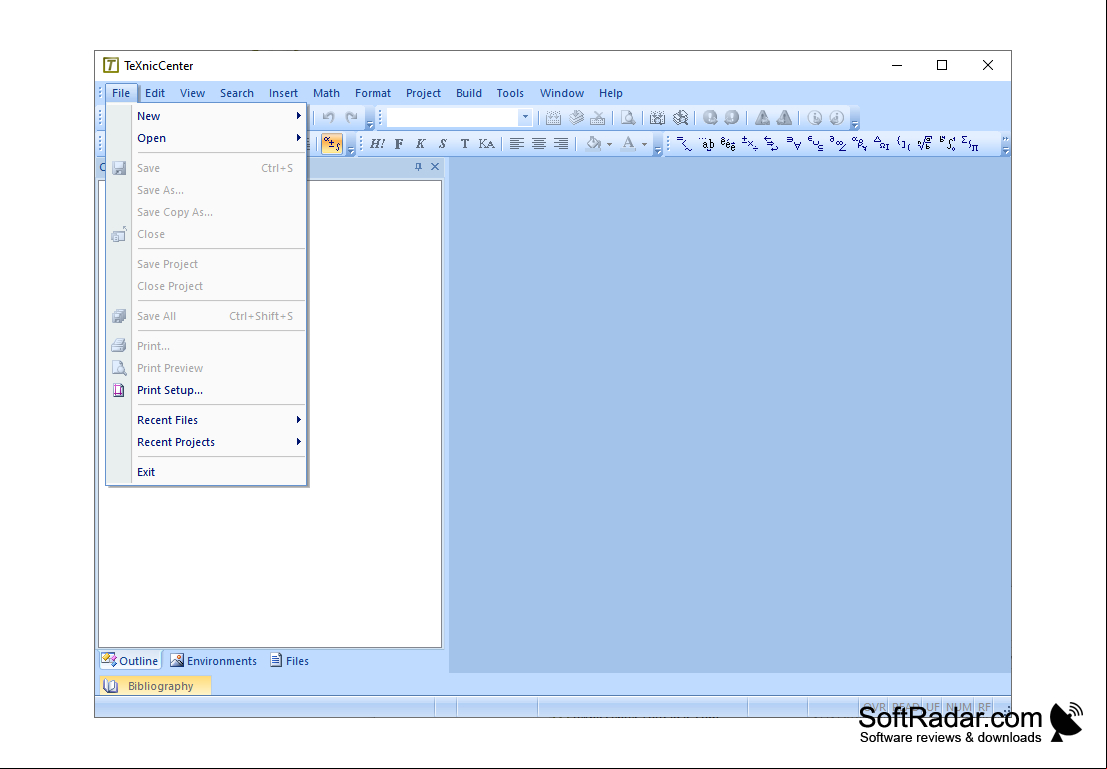Click the font color A icon
The width and height of the screenshot is (1107, 769).
[x=628, y=144]
